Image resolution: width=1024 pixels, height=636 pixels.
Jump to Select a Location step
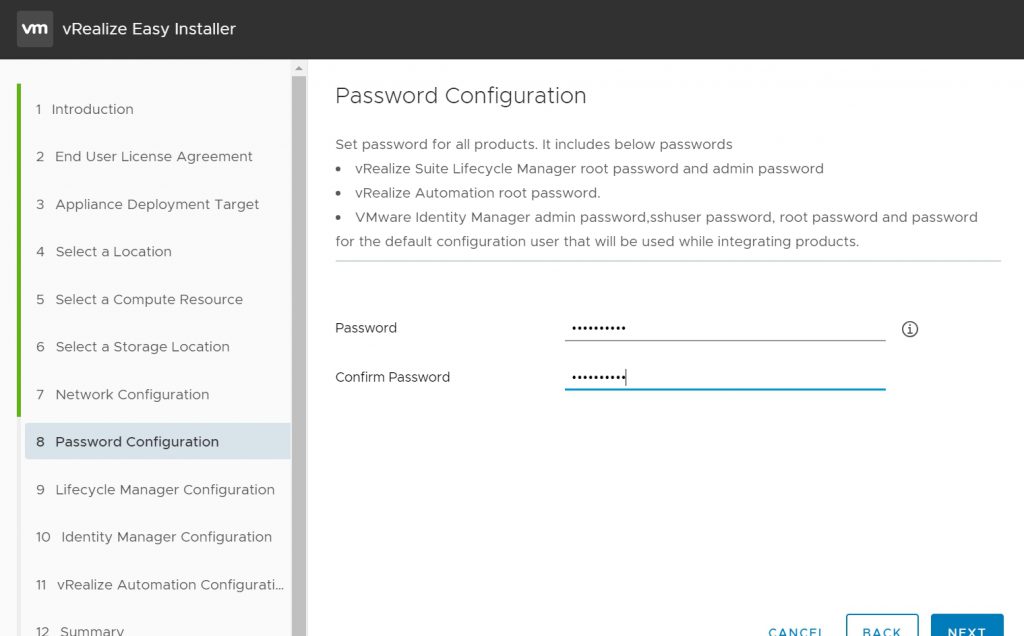point(104,251)
